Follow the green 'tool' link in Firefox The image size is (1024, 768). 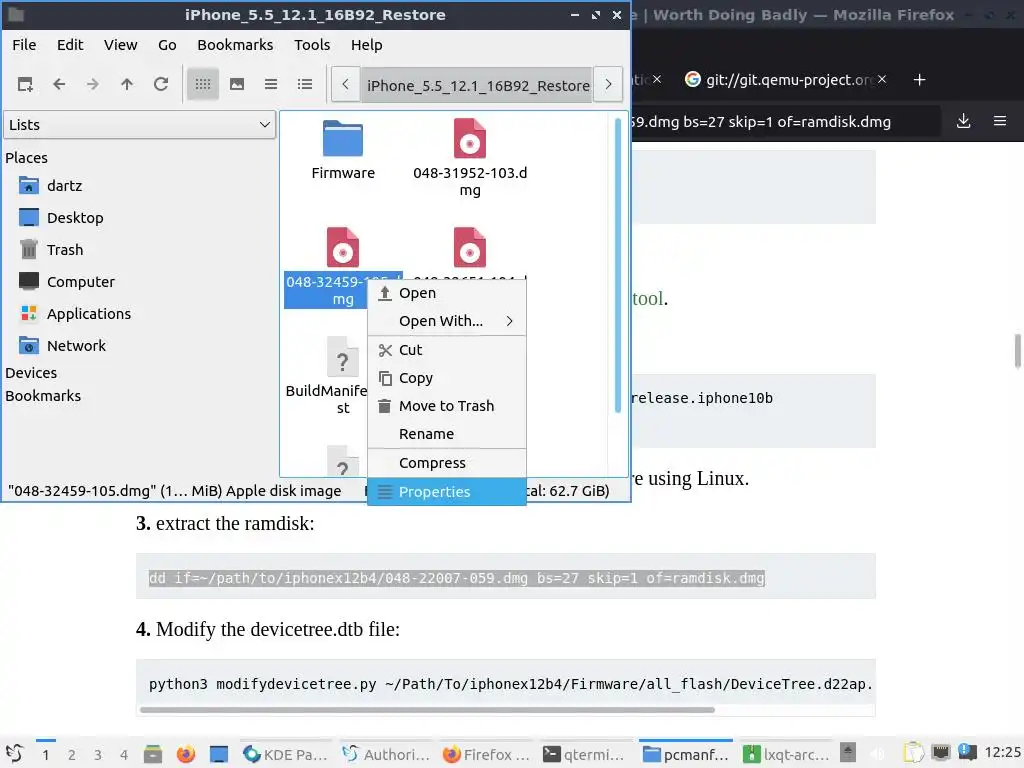tap(648, 298)
